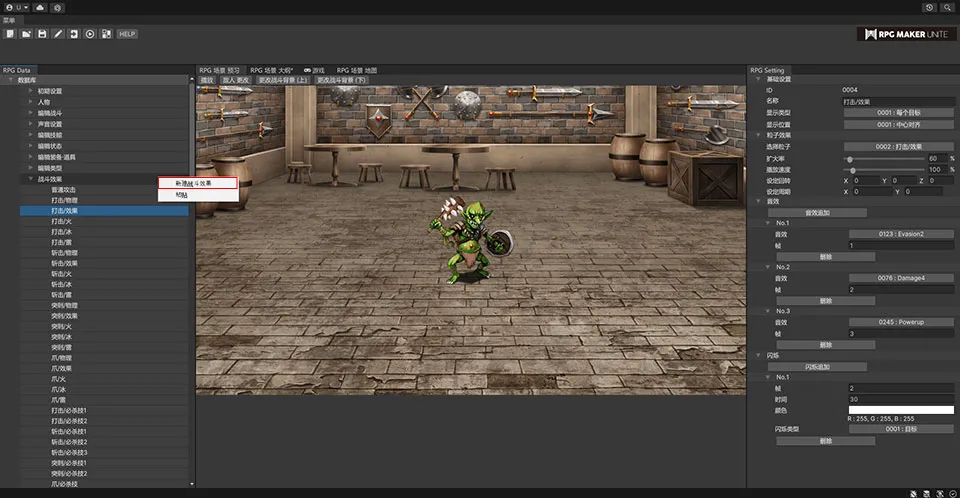
Task: Expand the 声音设置 tree node
Action: click(31, 124)
